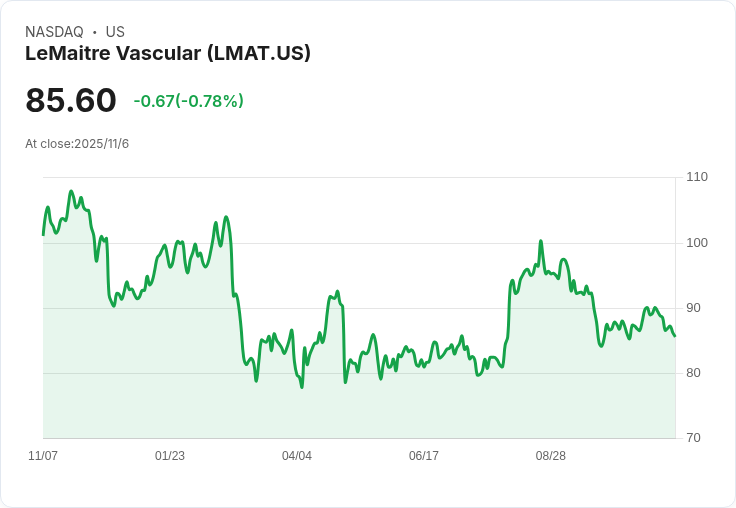
Task: Click the -0.67(-0.78%) price change text
Action: tap(188, 101)
